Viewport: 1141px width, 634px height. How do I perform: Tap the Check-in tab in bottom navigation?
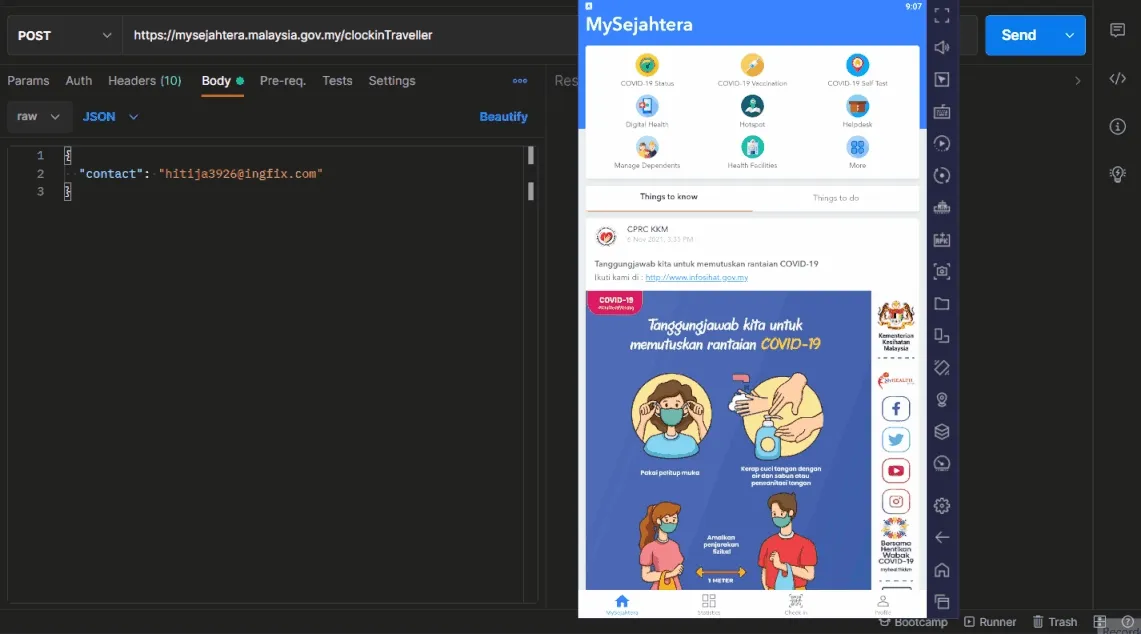coord(795,604)
